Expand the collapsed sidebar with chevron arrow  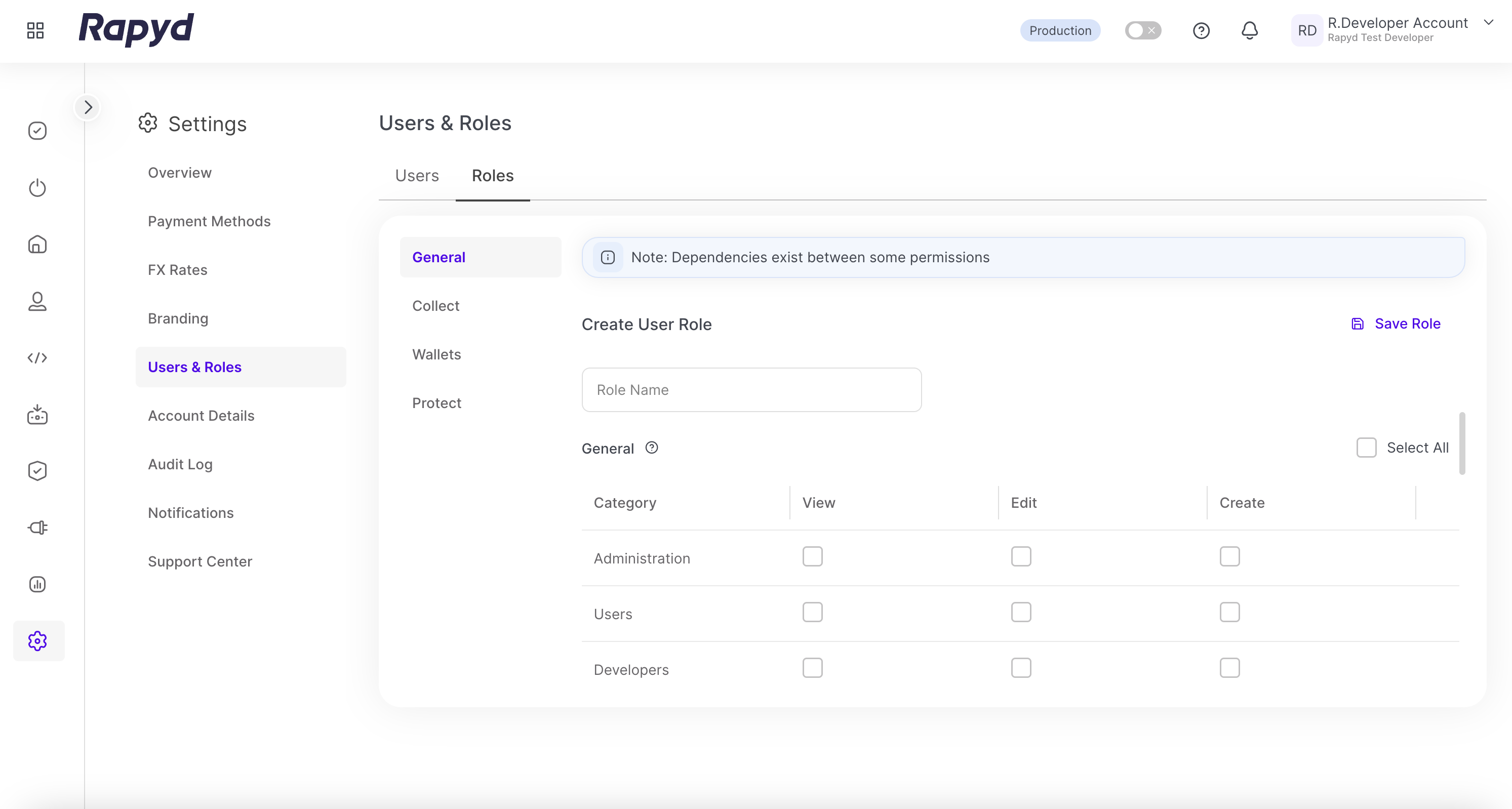tap(88, 107)
